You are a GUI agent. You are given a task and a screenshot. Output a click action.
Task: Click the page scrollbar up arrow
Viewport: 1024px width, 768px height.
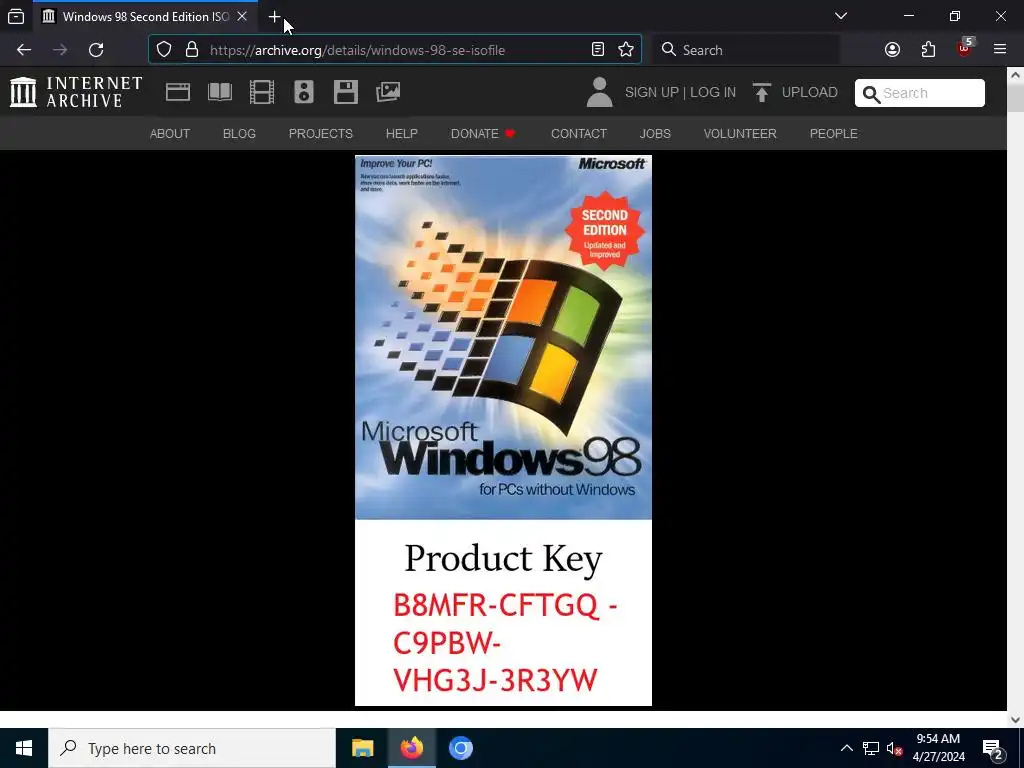click(x=1015, y=75)
